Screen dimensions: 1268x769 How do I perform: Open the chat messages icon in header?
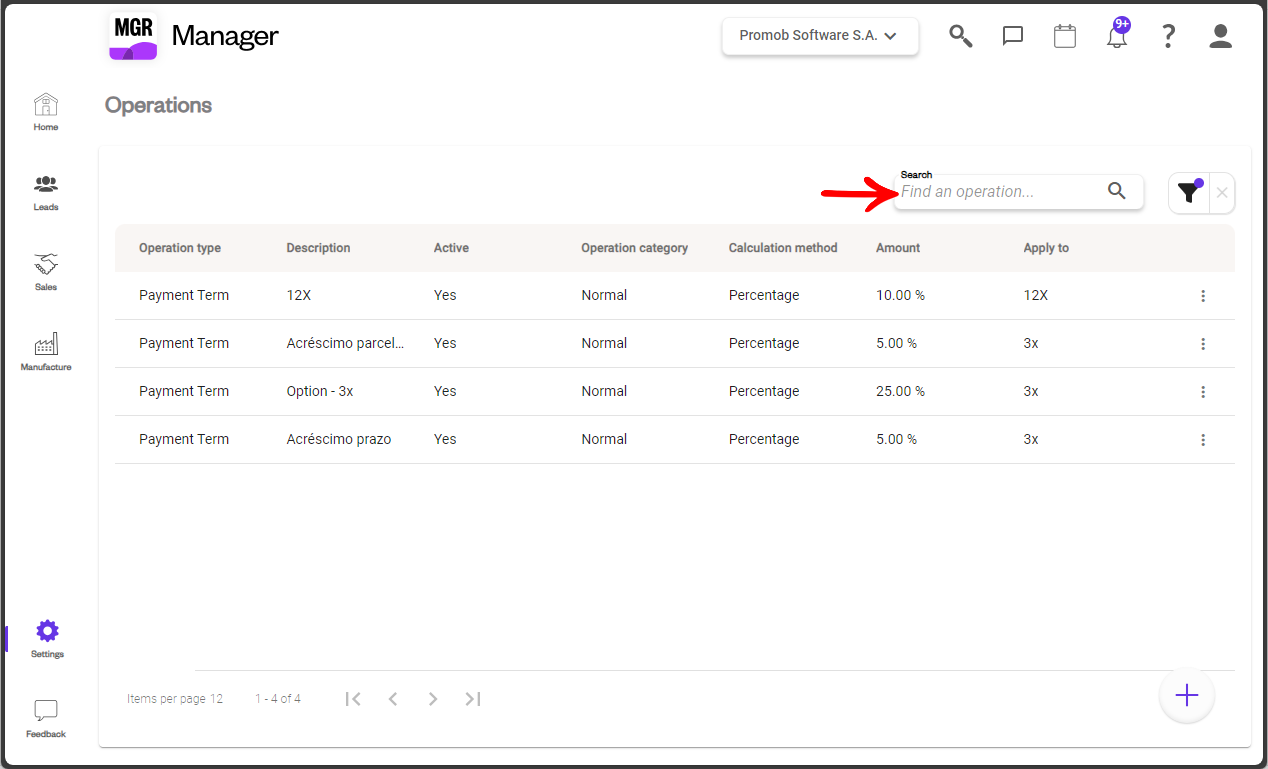pyautogui.click(x=1013, y=36)
